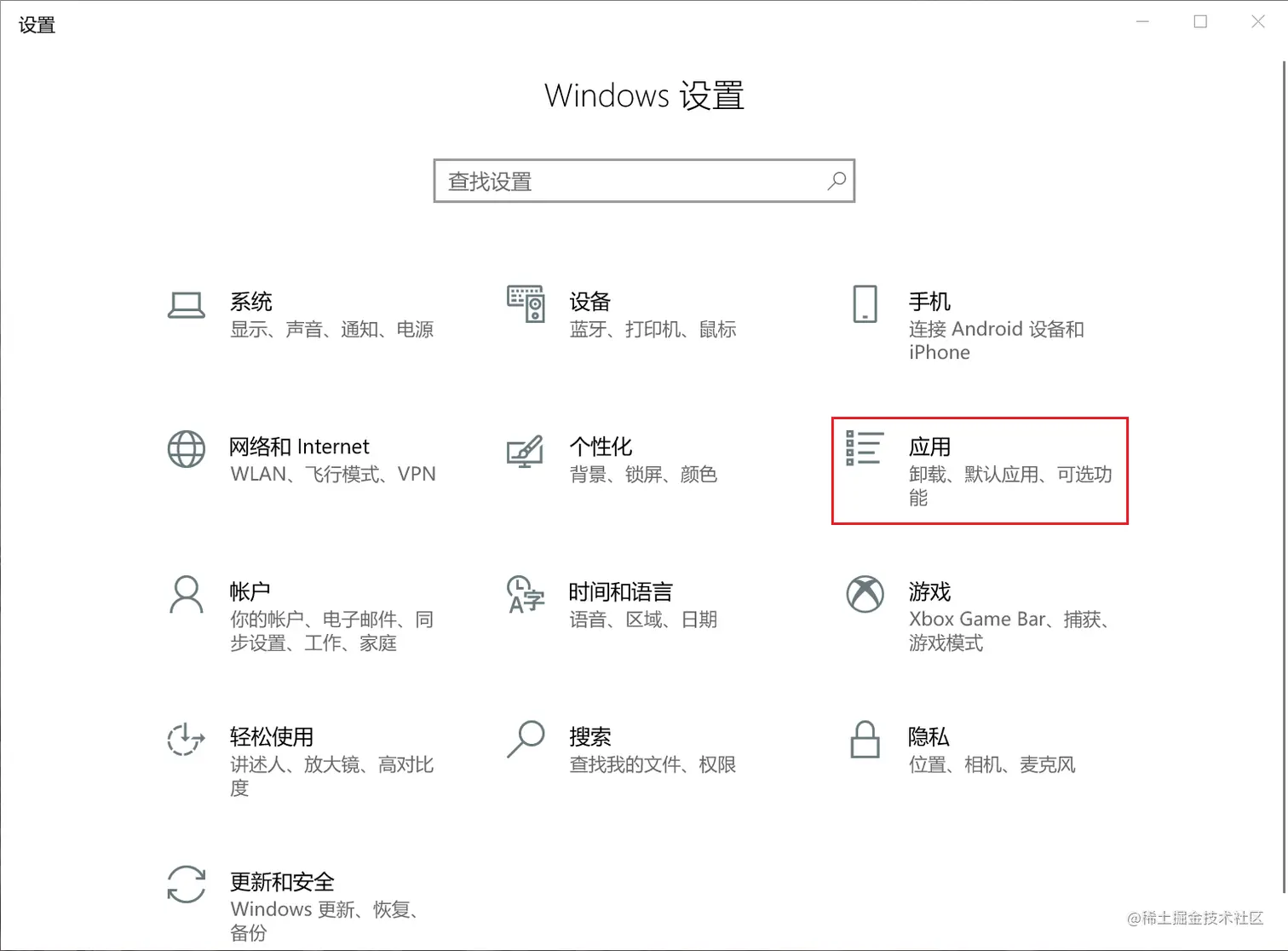This screenshot has width=1288, height=951.
Task: Open the 隐私 (Privacy) lock icon
Action: pyautogui.click(x=865, y=741)
